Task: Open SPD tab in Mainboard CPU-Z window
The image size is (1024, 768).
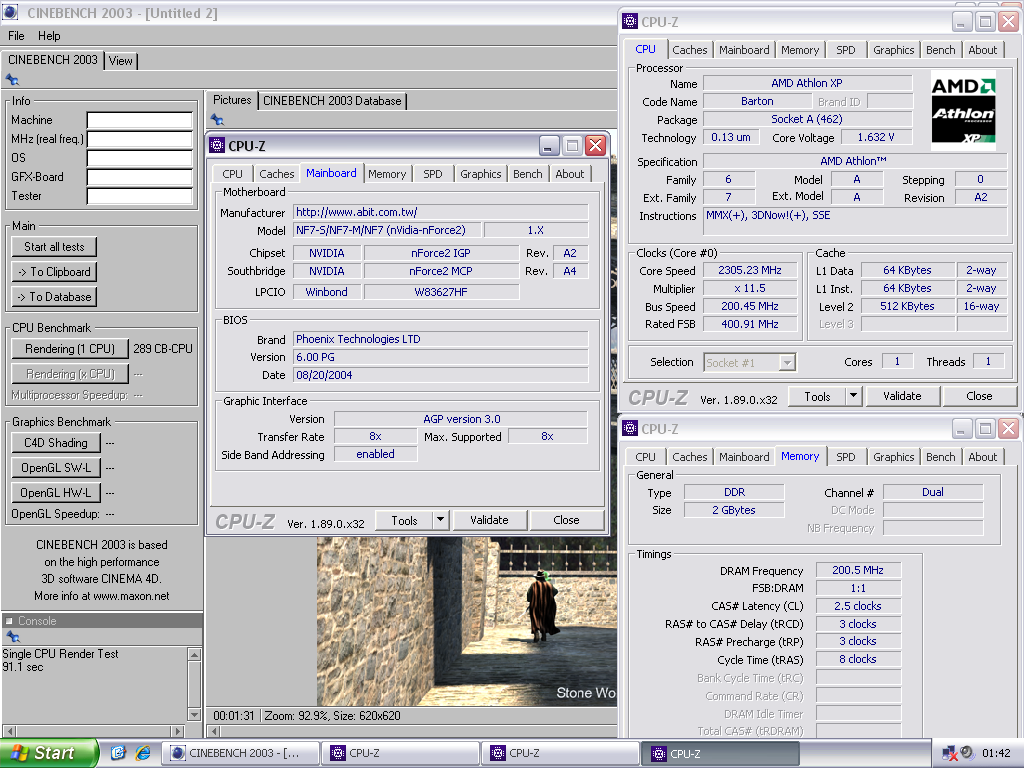Action: click(432, 174)
